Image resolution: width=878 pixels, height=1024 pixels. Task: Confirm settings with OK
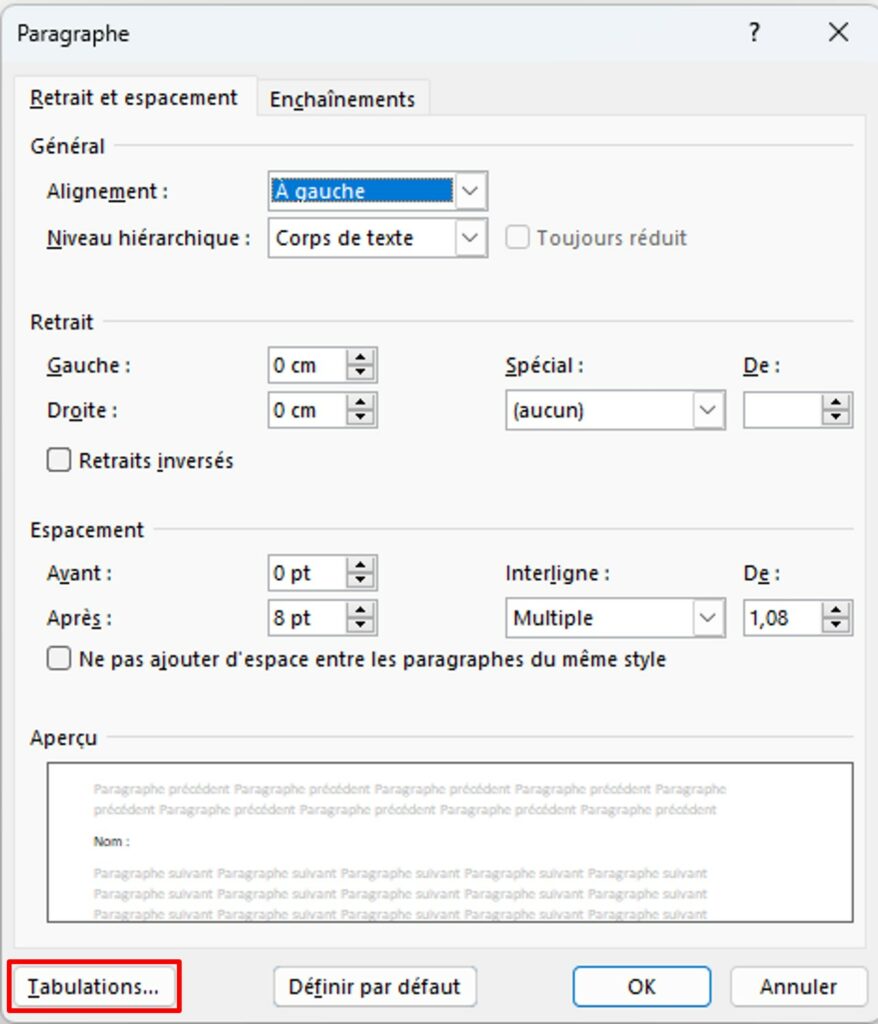[x=640, y=986]
